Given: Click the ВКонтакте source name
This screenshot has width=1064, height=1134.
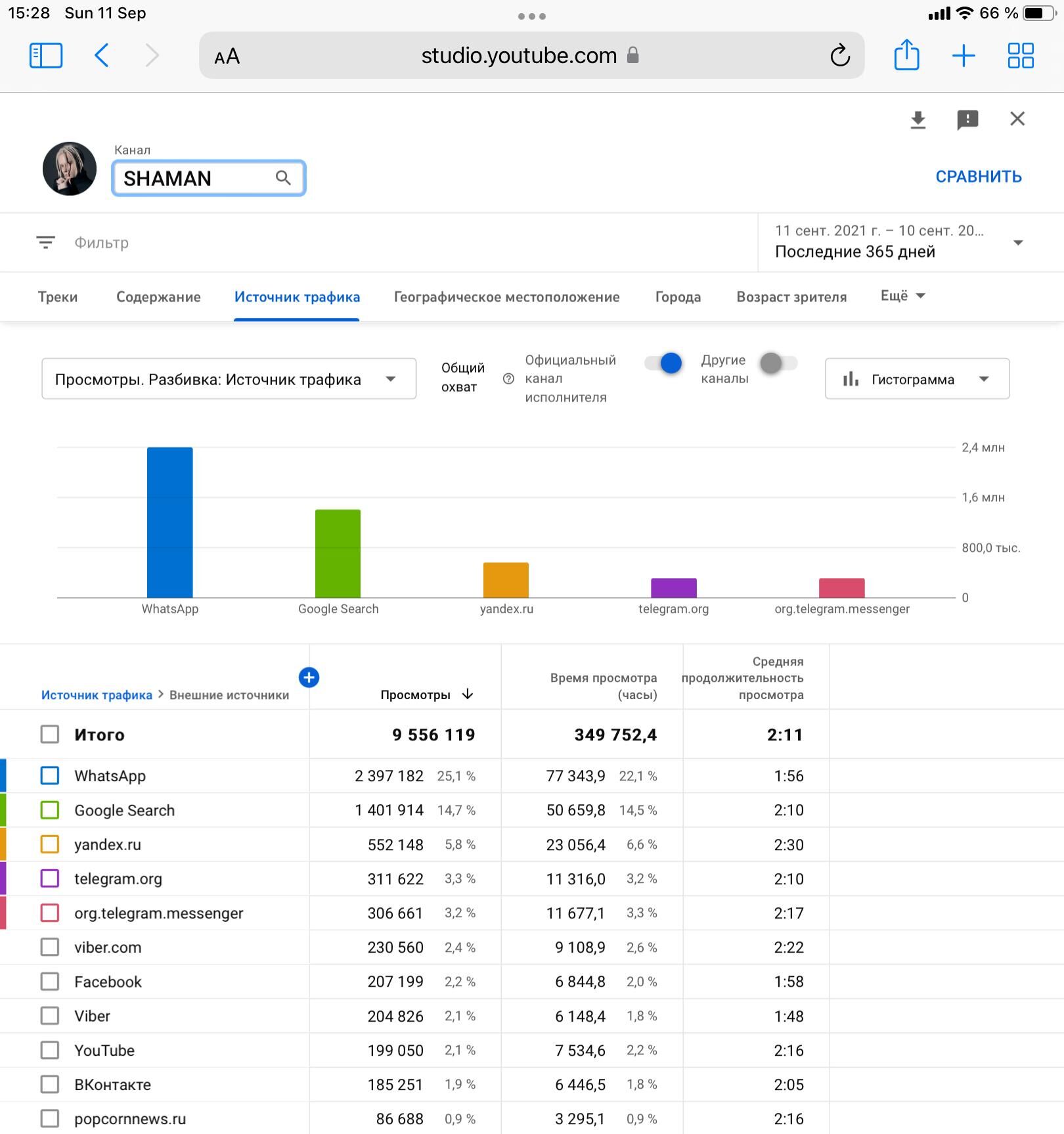Looking at the screenshot, I should pyautogui.click(x=112, y=1085).
